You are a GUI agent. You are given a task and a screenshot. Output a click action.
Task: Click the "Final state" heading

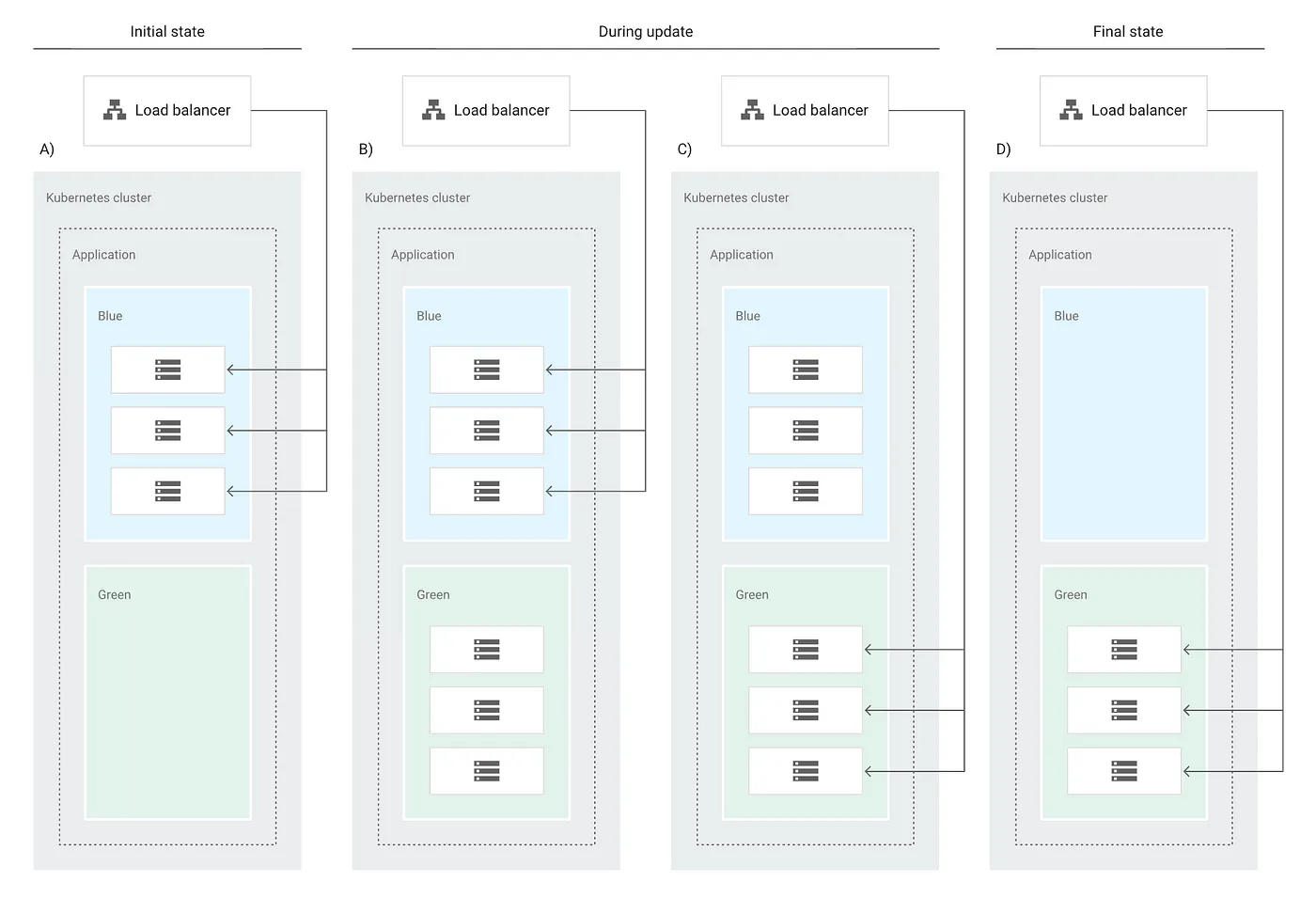[x=1128, y=32]
